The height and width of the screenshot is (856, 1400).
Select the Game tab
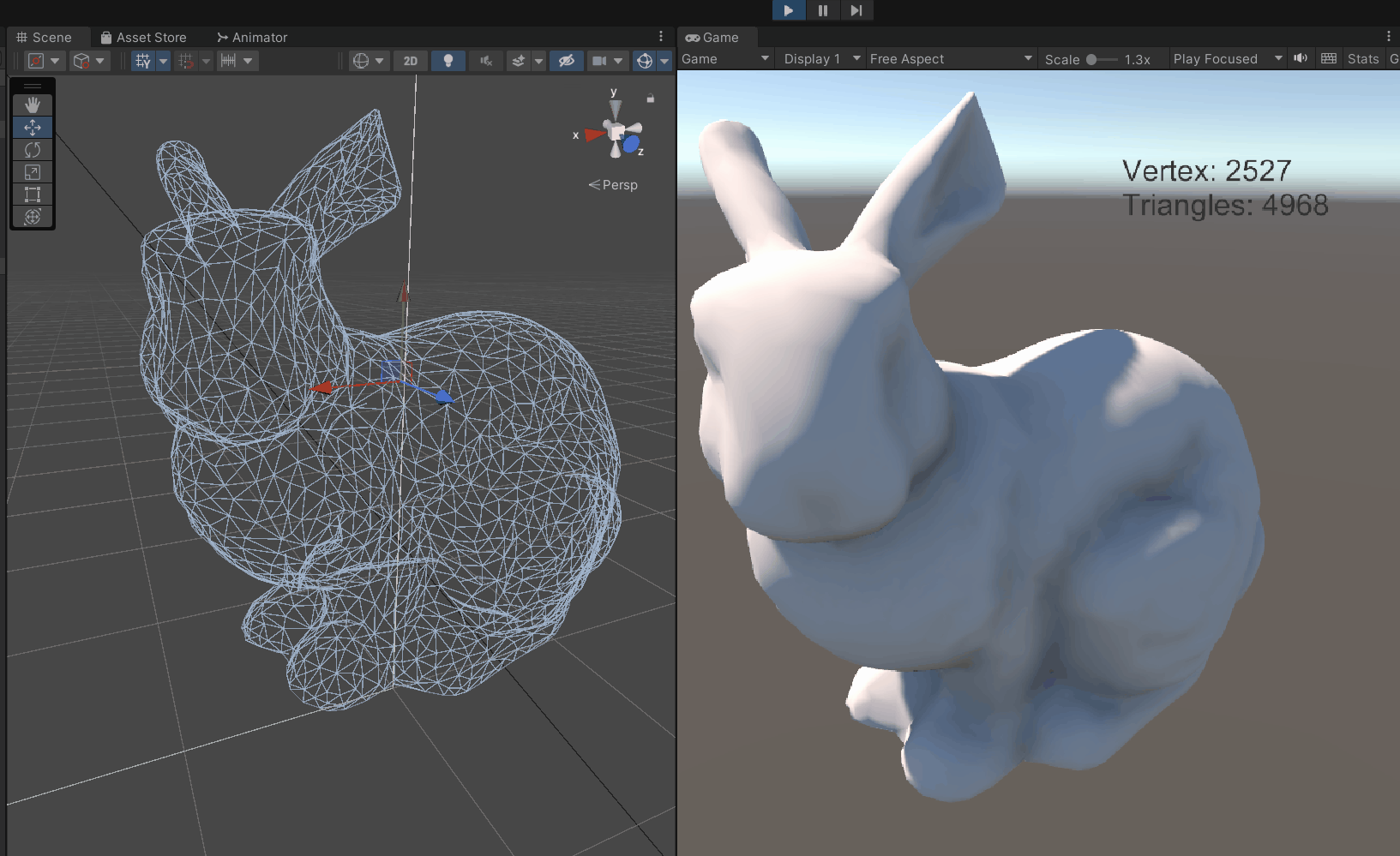pos(712,38)
